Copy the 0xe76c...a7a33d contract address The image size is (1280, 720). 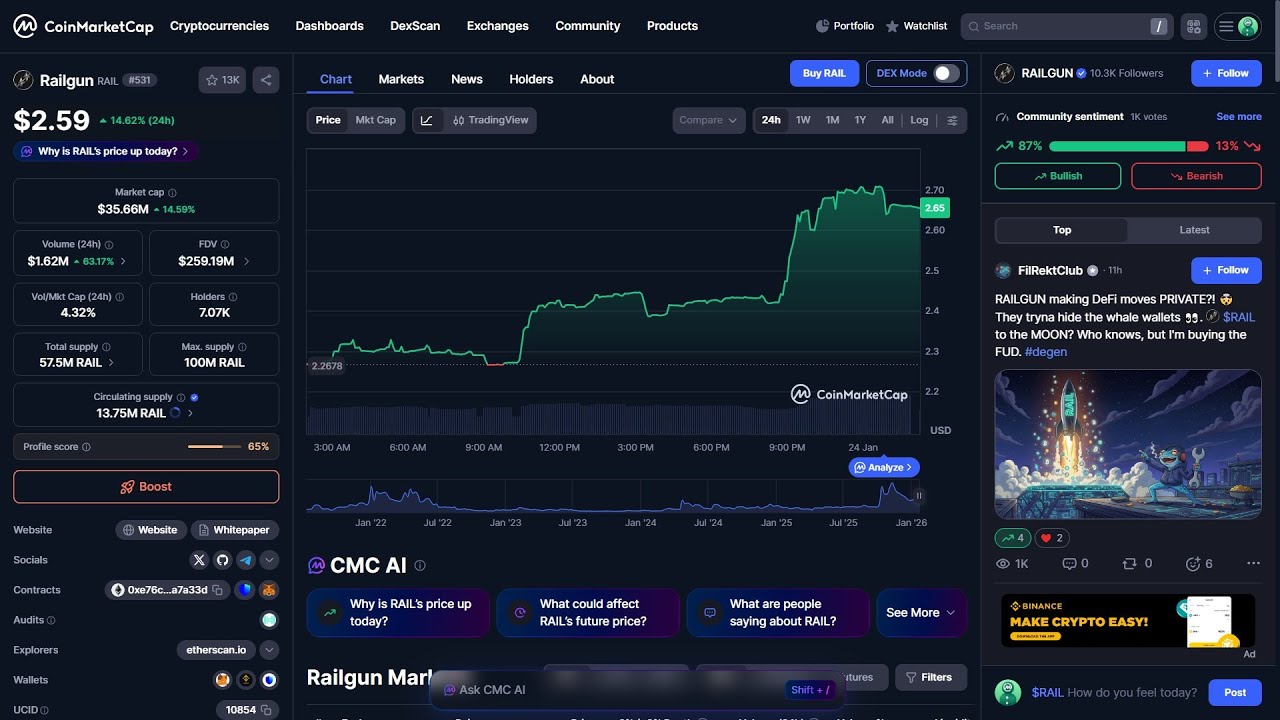pos(218,590)
